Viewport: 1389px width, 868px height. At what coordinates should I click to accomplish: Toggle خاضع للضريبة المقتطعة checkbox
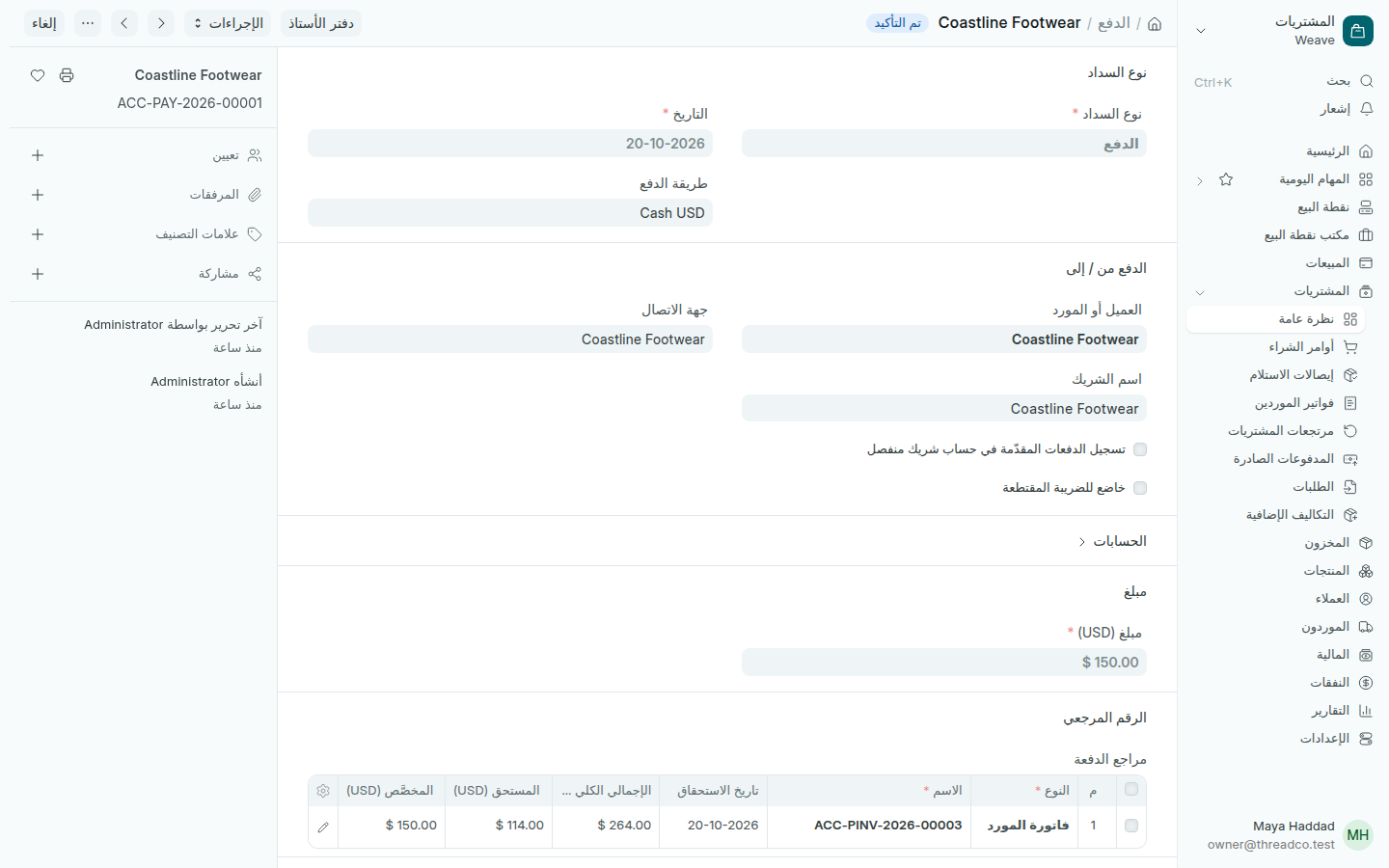pos(1140,488)
